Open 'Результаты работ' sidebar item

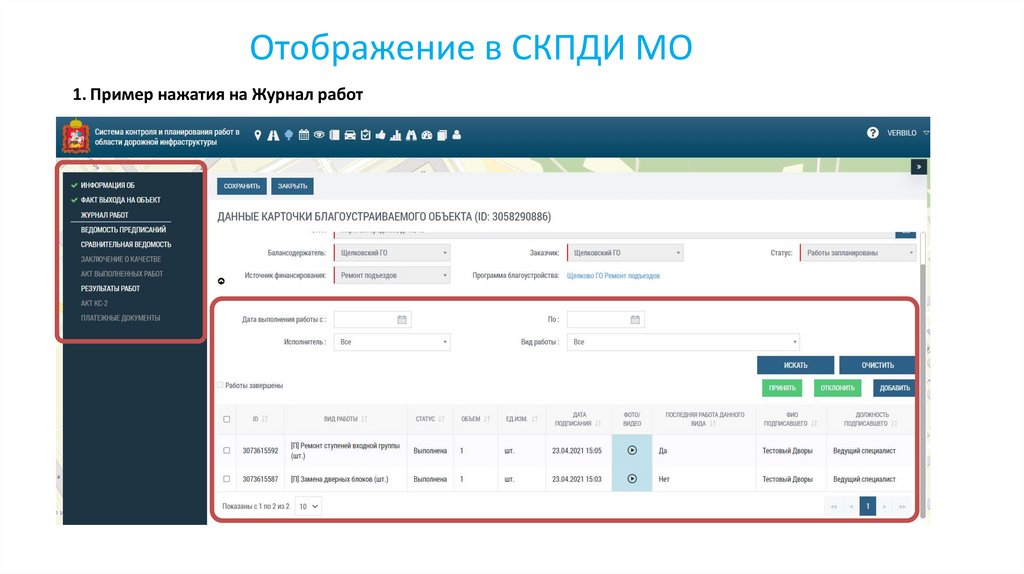click(x=110, y=289)
